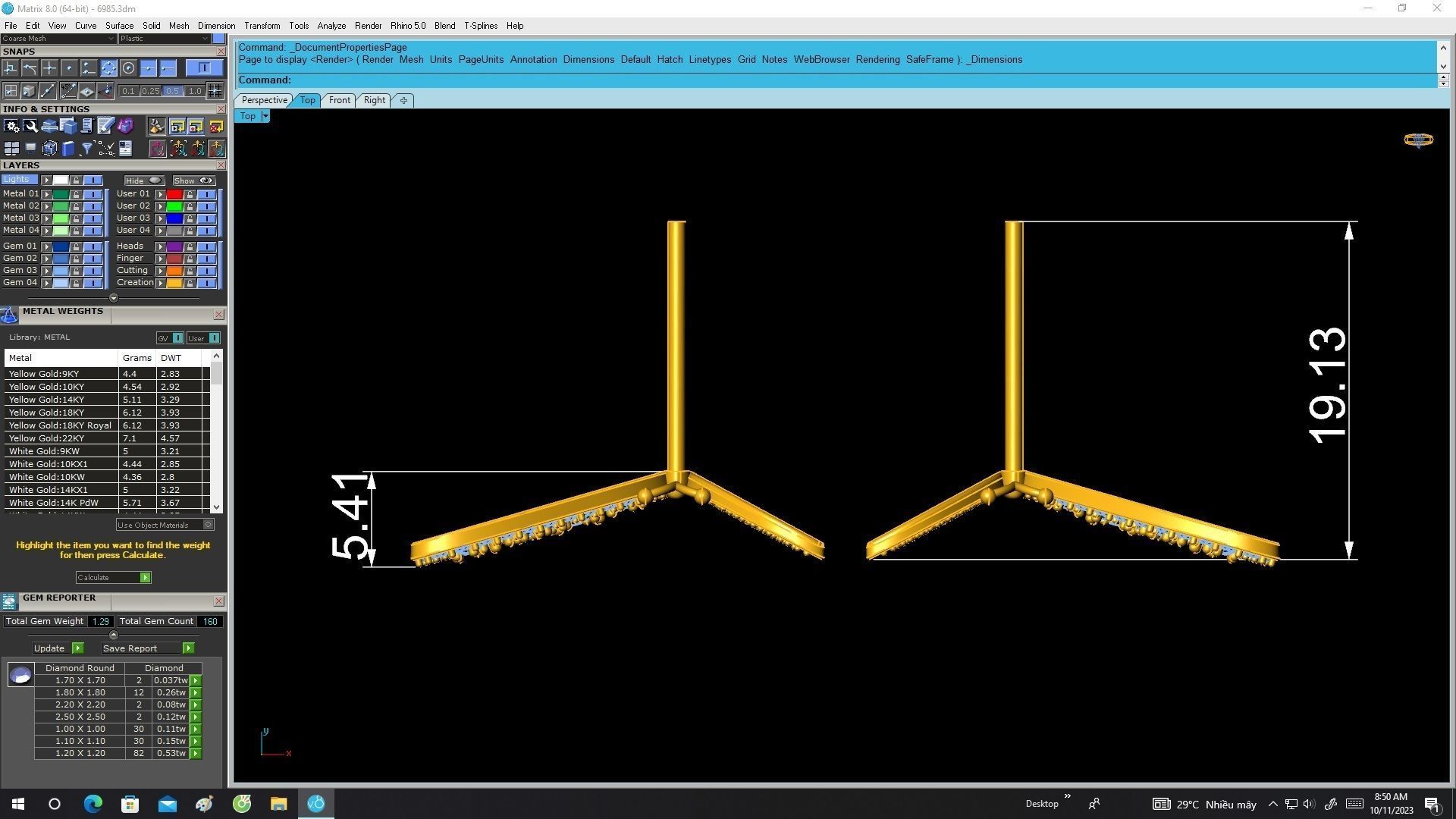Toggle visibility switch for Gem 02 layer
Screen dimensions: 1456x819
[93, 259]
